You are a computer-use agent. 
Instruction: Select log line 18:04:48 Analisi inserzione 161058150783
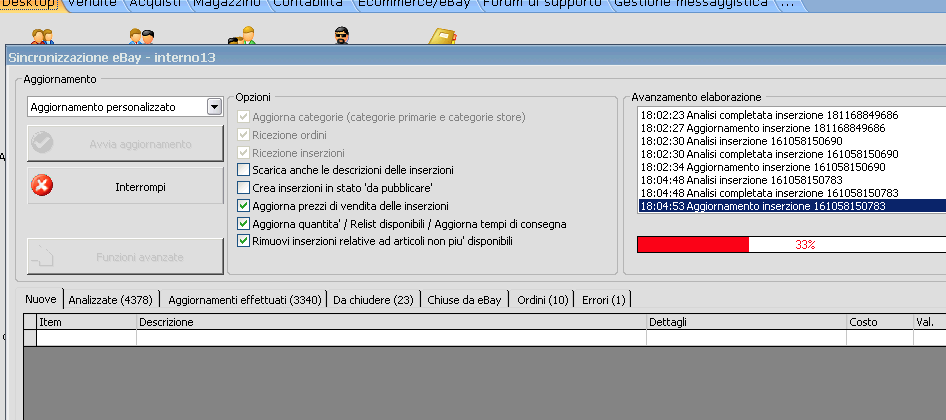(792, 180)
